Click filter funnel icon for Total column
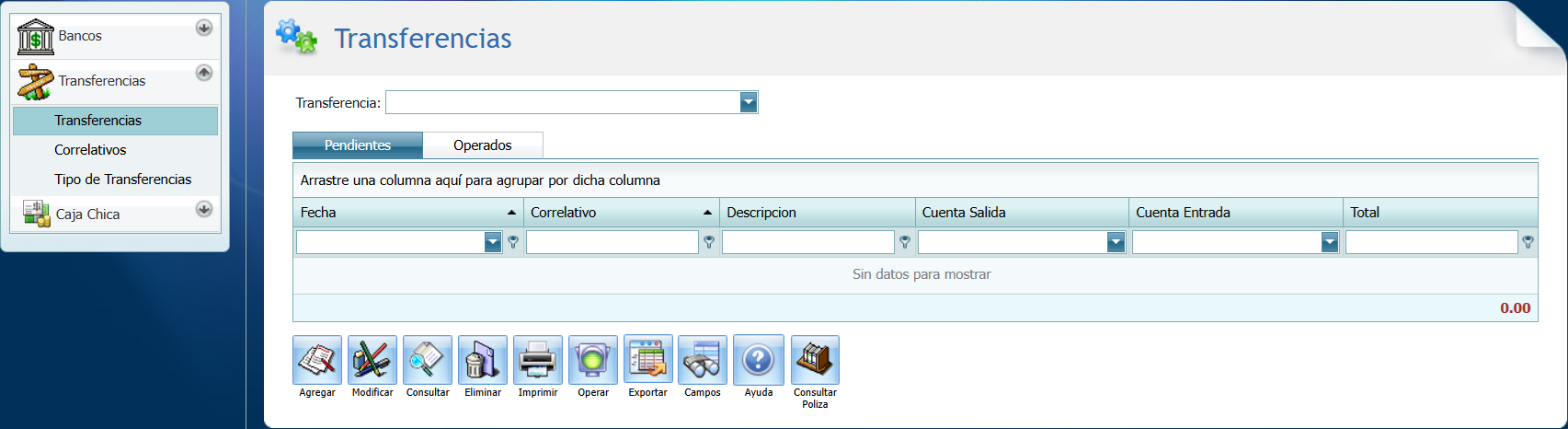This screenshot has width=1568, height=429. (1528, 242)
